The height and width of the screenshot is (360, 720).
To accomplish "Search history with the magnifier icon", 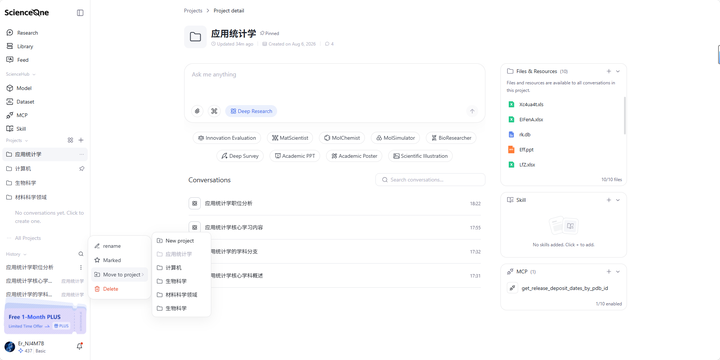I will (81, 254).
